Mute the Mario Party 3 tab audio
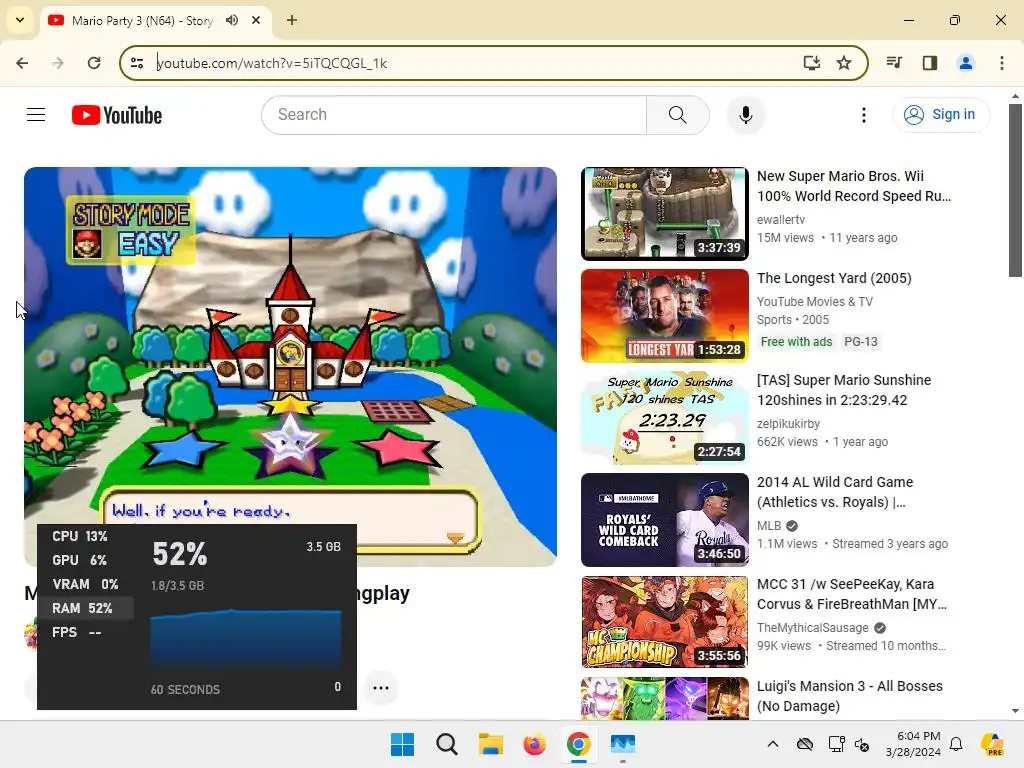This screenshot has width=1024, height=768. [x=232, y=20]
